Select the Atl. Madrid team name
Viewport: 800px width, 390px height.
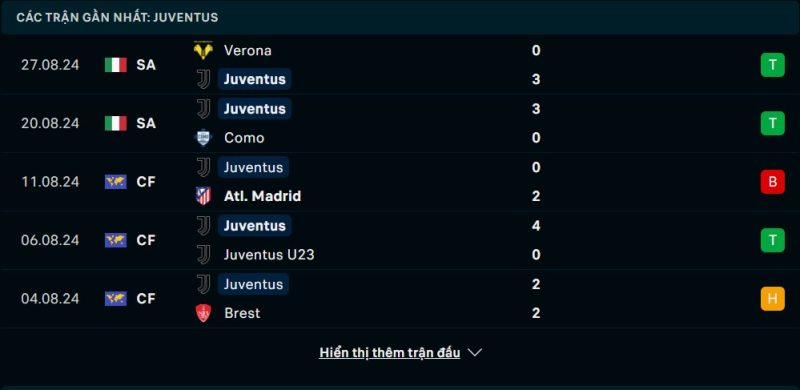(262, 197)
